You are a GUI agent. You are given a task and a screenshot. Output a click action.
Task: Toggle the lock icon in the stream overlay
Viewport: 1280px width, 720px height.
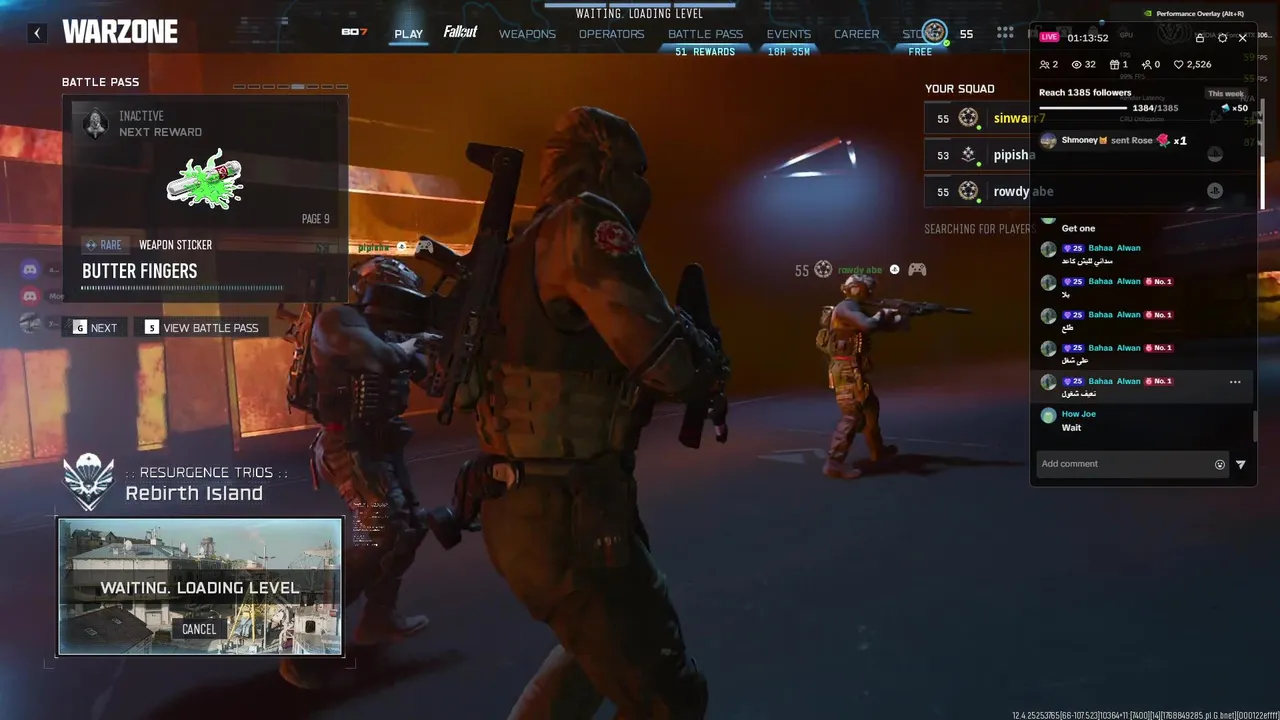point(1200,38)
